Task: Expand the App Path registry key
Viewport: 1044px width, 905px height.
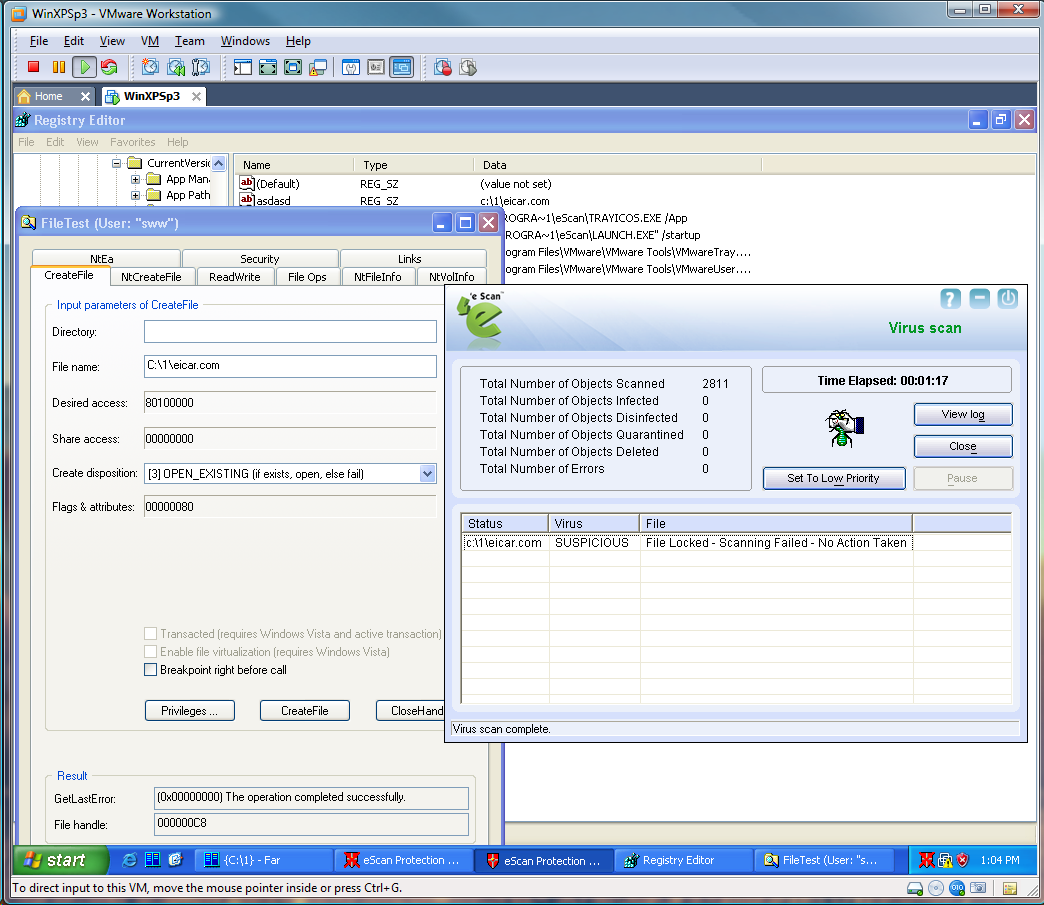Action: 136,196
